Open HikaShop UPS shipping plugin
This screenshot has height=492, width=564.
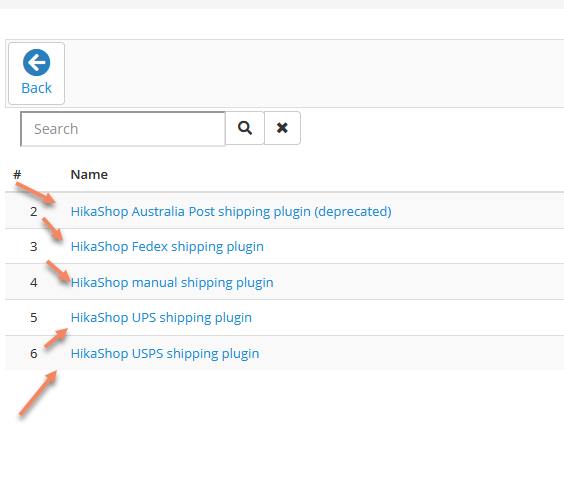click(x=161, y=318)
